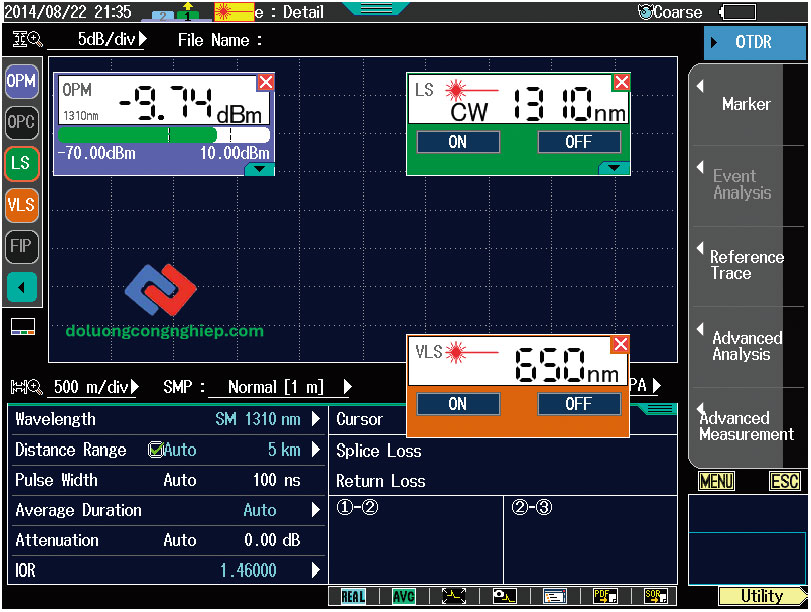This screenshot has width=811, height=612.
Task: Select Advanced Analysis in side menu
Action: click(745, 346)
